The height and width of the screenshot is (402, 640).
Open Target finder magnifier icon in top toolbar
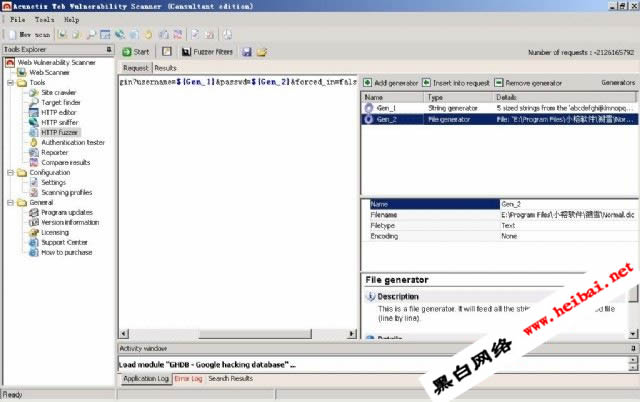pos(91,35)
